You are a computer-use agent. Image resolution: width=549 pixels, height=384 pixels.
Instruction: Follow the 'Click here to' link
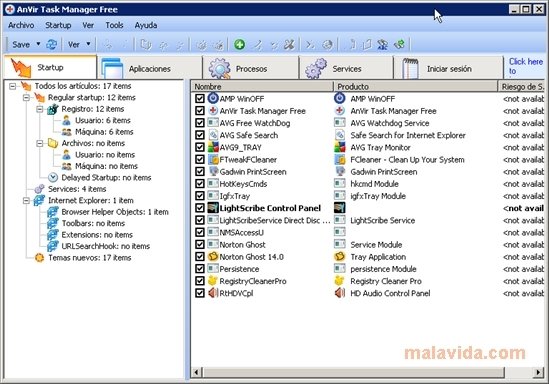(525, 66)
